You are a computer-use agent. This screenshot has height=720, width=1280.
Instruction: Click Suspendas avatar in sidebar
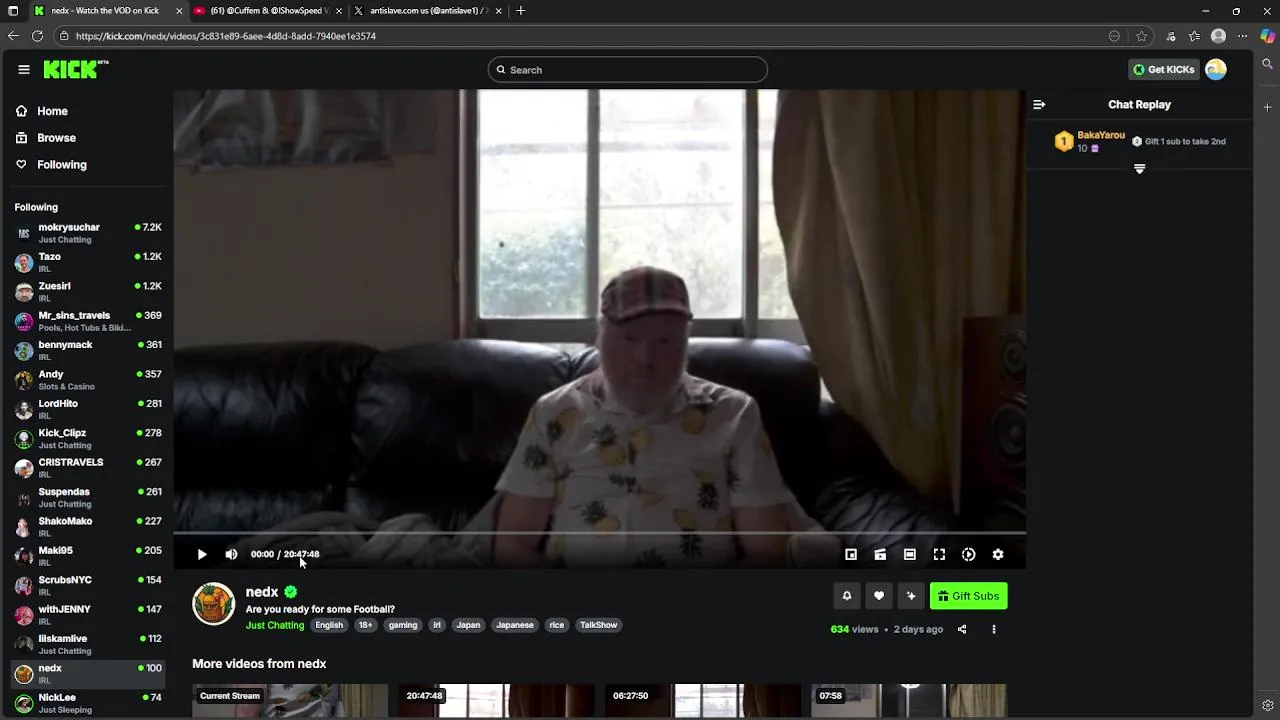click(x=24, y=497)
